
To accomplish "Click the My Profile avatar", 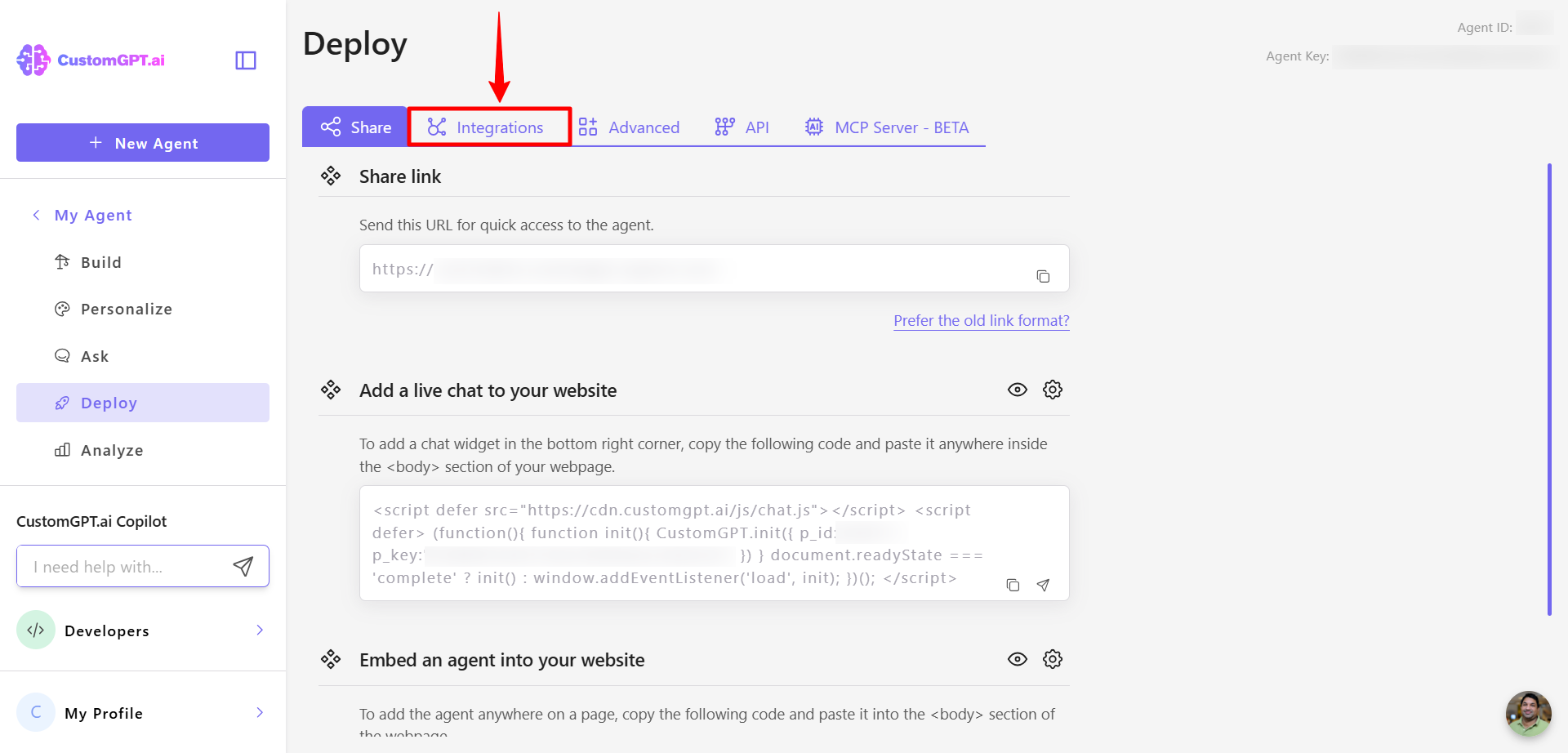I will click(x=36, y=712).
